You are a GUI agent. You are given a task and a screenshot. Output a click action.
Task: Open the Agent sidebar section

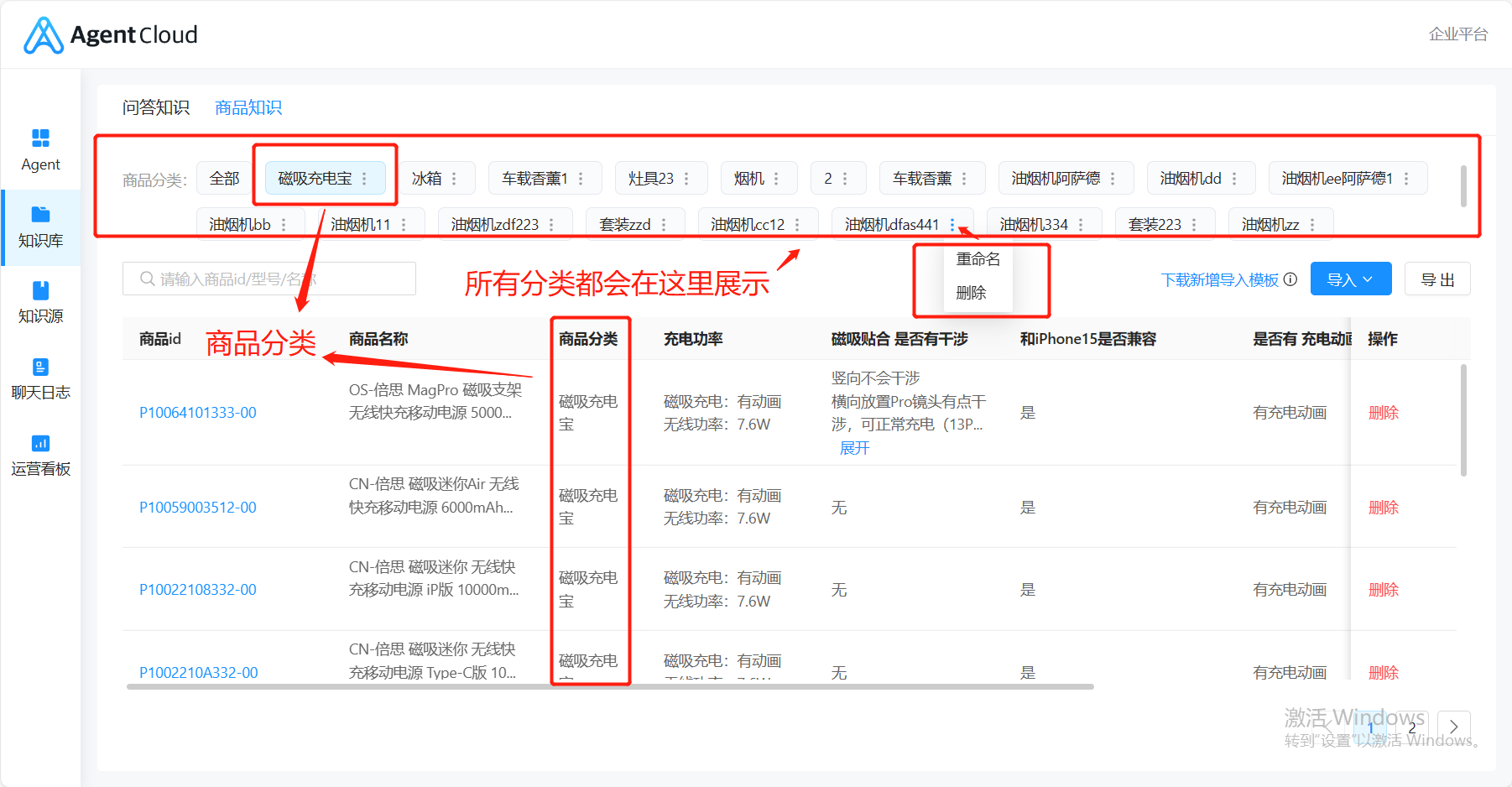point(40,151)
